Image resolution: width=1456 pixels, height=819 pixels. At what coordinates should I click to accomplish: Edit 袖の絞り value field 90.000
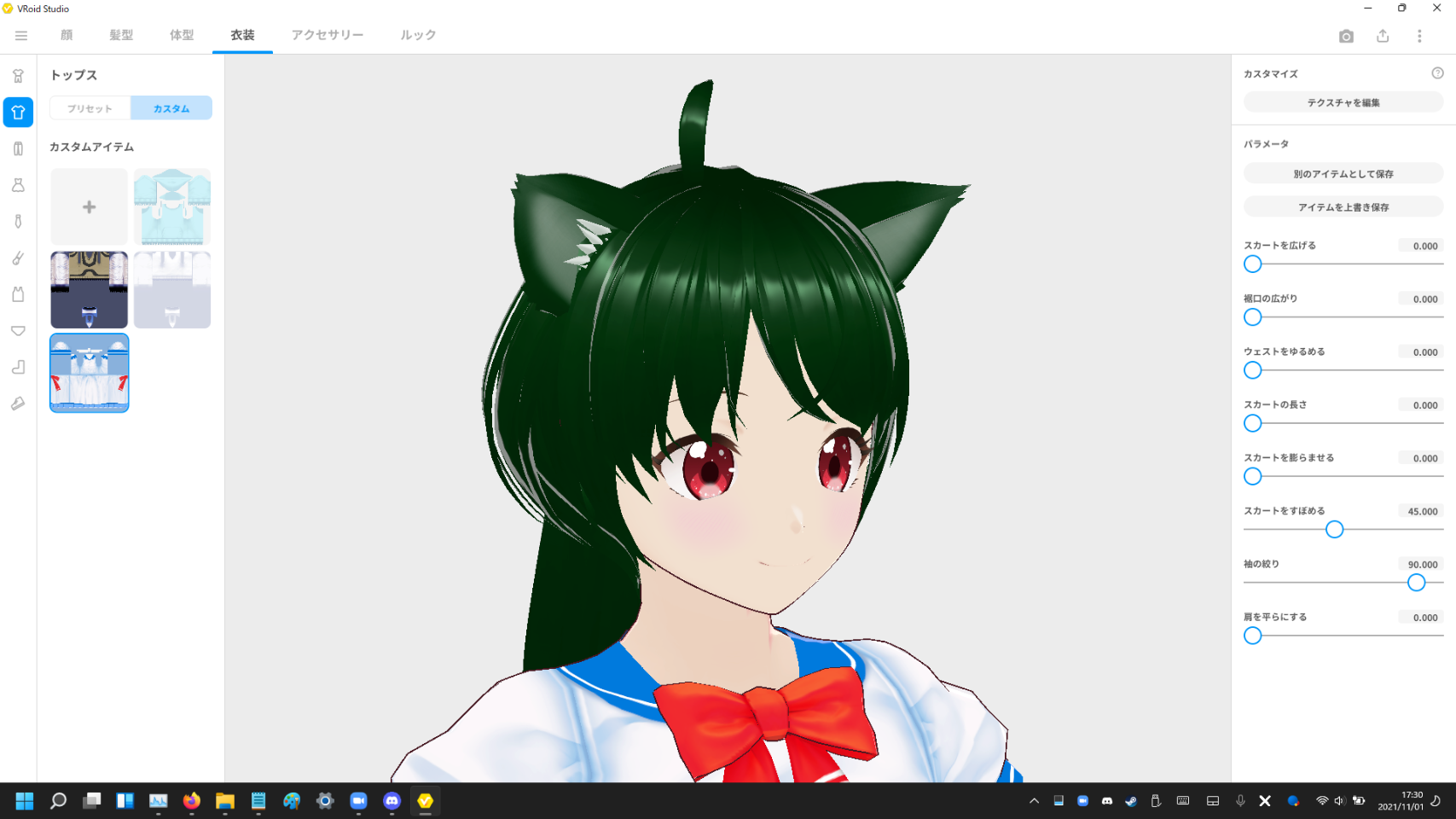click(1421, 565)
